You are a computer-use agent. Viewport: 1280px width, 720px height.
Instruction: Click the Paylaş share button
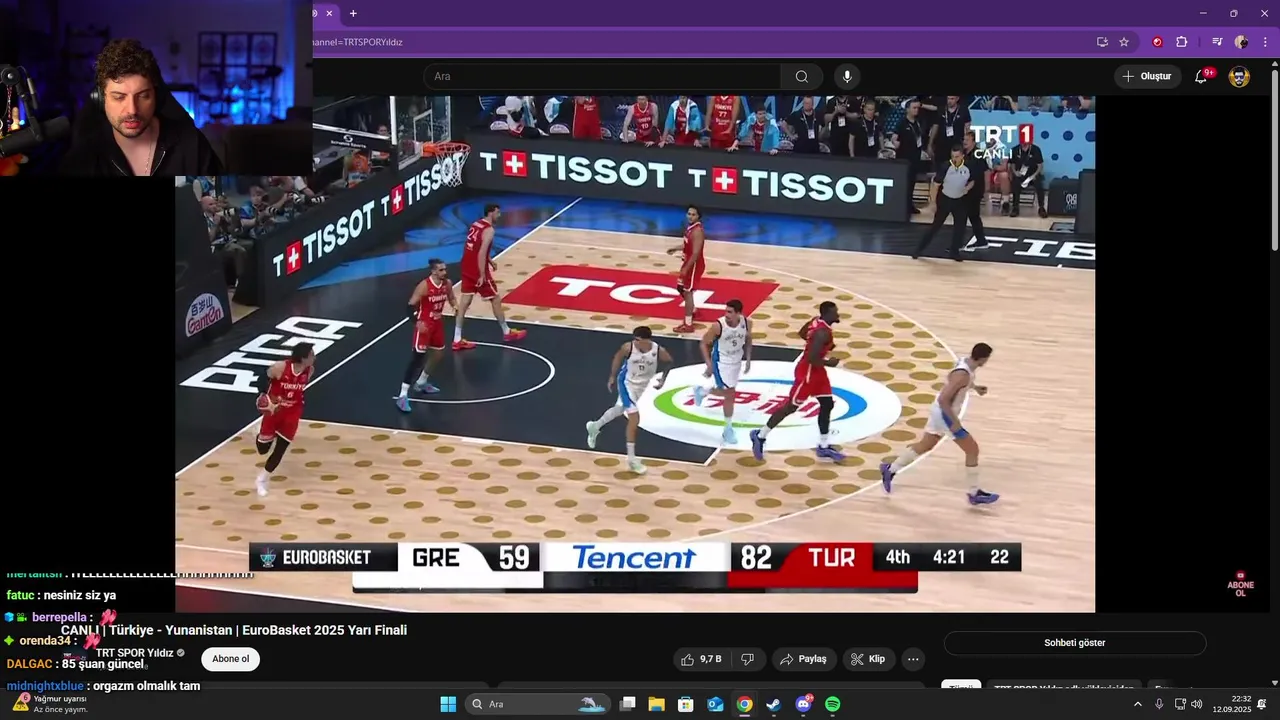803,659
